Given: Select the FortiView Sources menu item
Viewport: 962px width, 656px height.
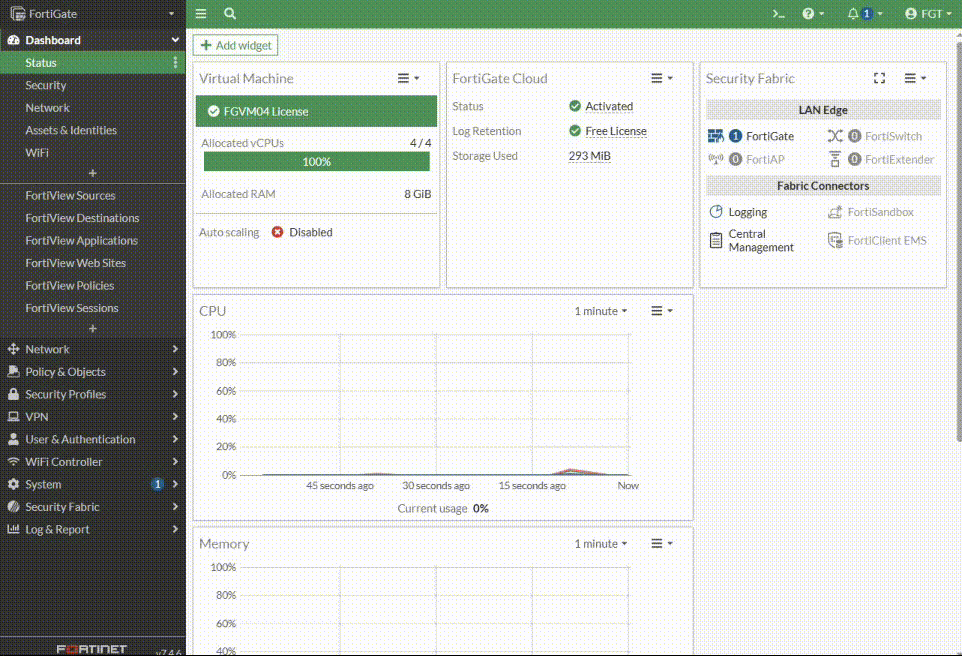Looking at the screenshot, I should (70, 196).
